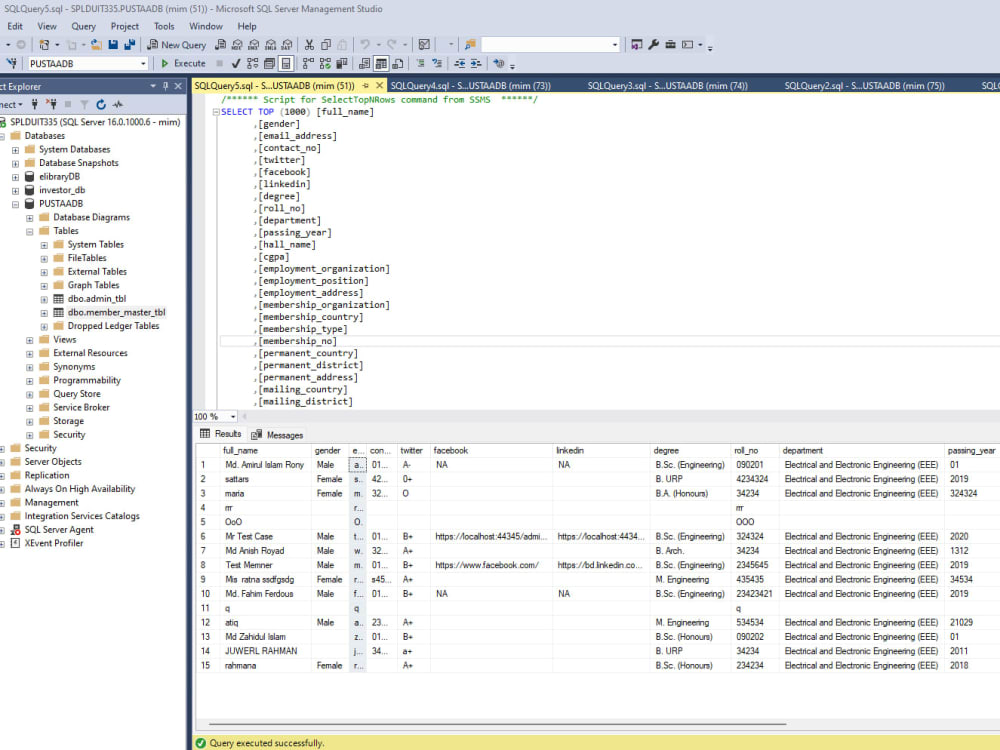
Task: Click the Parse checkmark icon
Action: [x=236, y=63]
